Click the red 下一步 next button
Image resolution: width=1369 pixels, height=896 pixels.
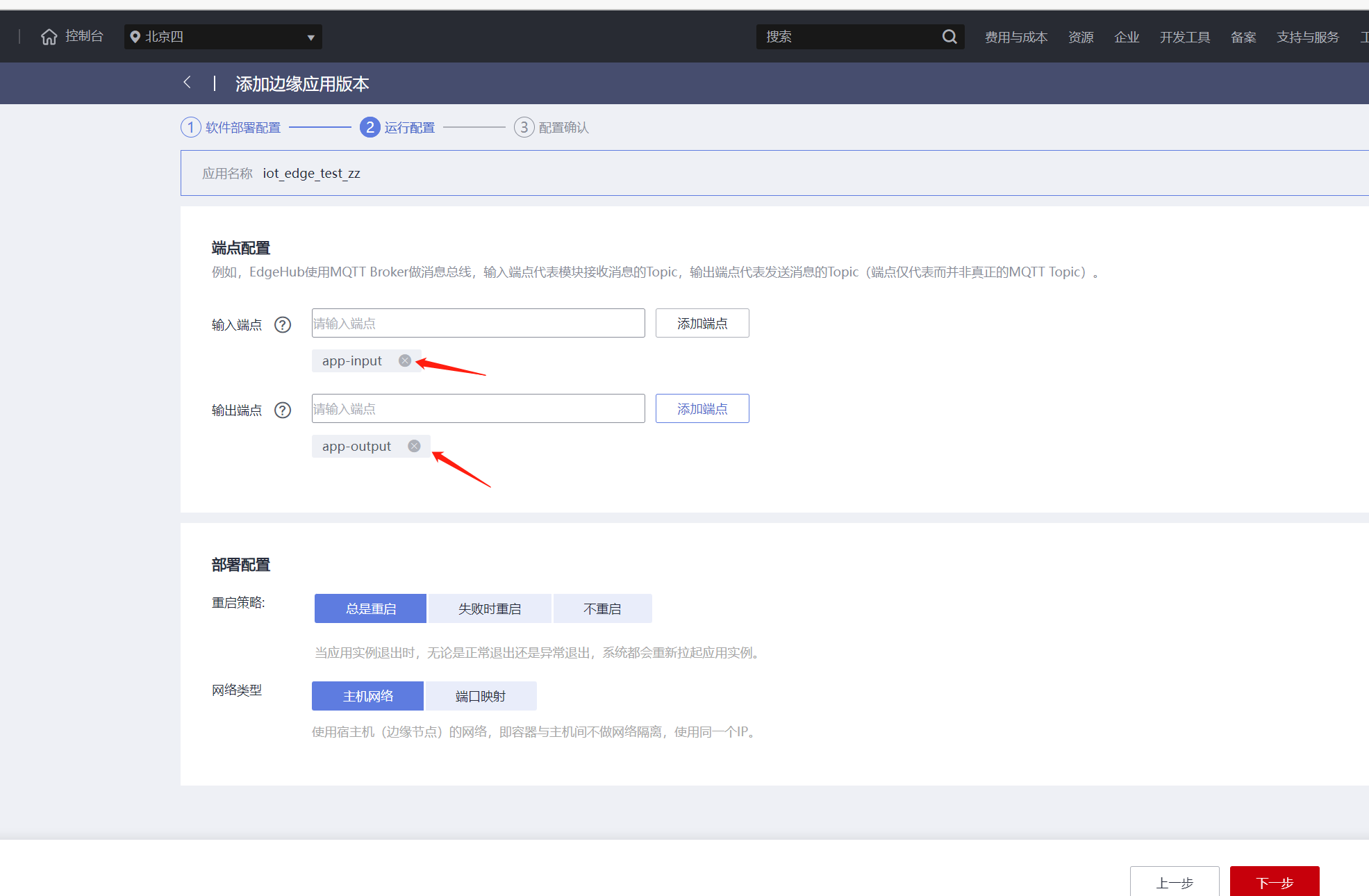coord(1274,882)
